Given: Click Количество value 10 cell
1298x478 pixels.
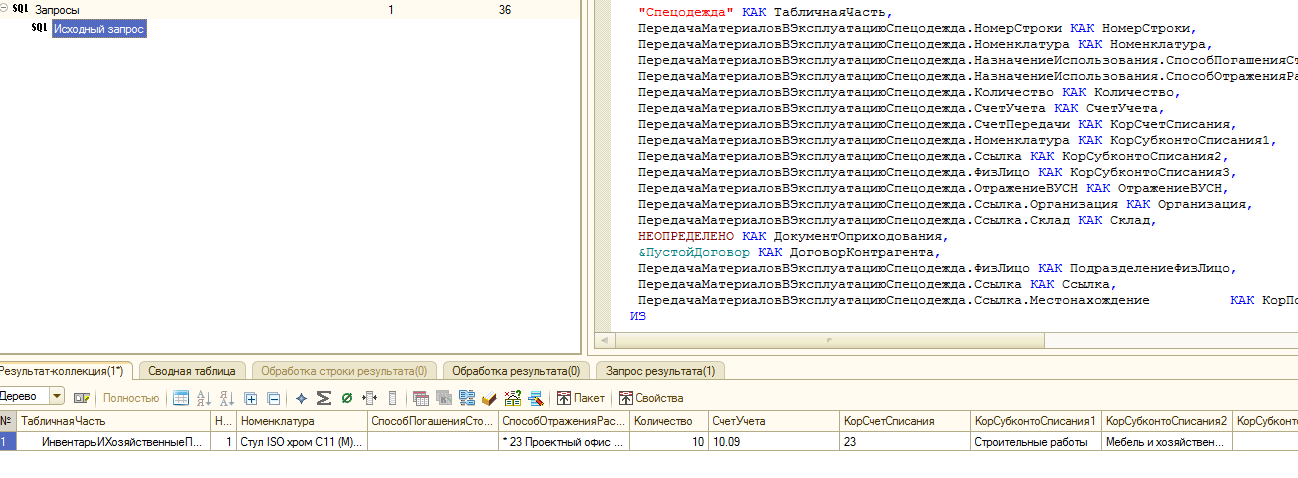Looking at the screenshot, I should pyautogui.click(x=668, y=441).
